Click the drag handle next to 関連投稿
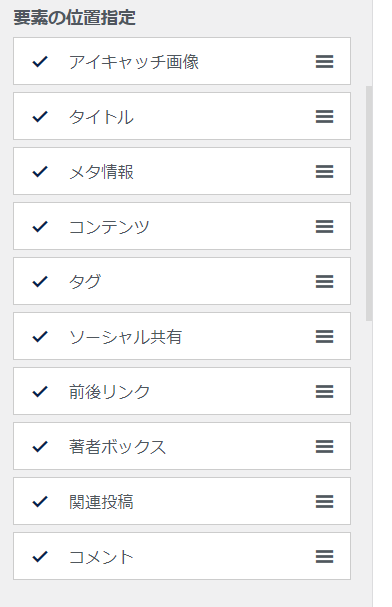The height and width of the screenshot is (607, 392). (324, 501)
